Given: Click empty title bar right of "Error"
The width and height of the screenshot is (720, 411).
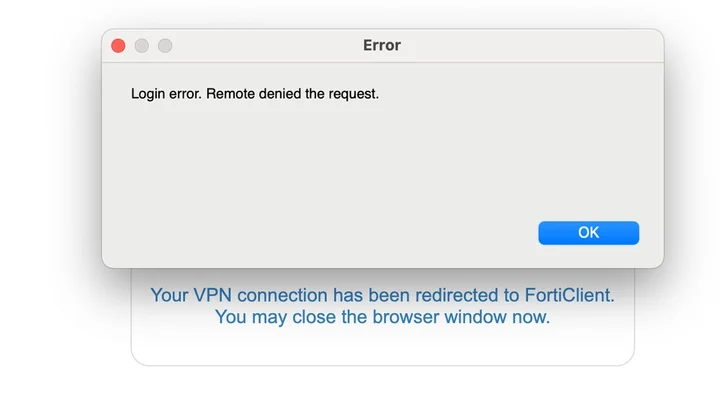Looking at the screenshot, I should click(x=530, y=46).
